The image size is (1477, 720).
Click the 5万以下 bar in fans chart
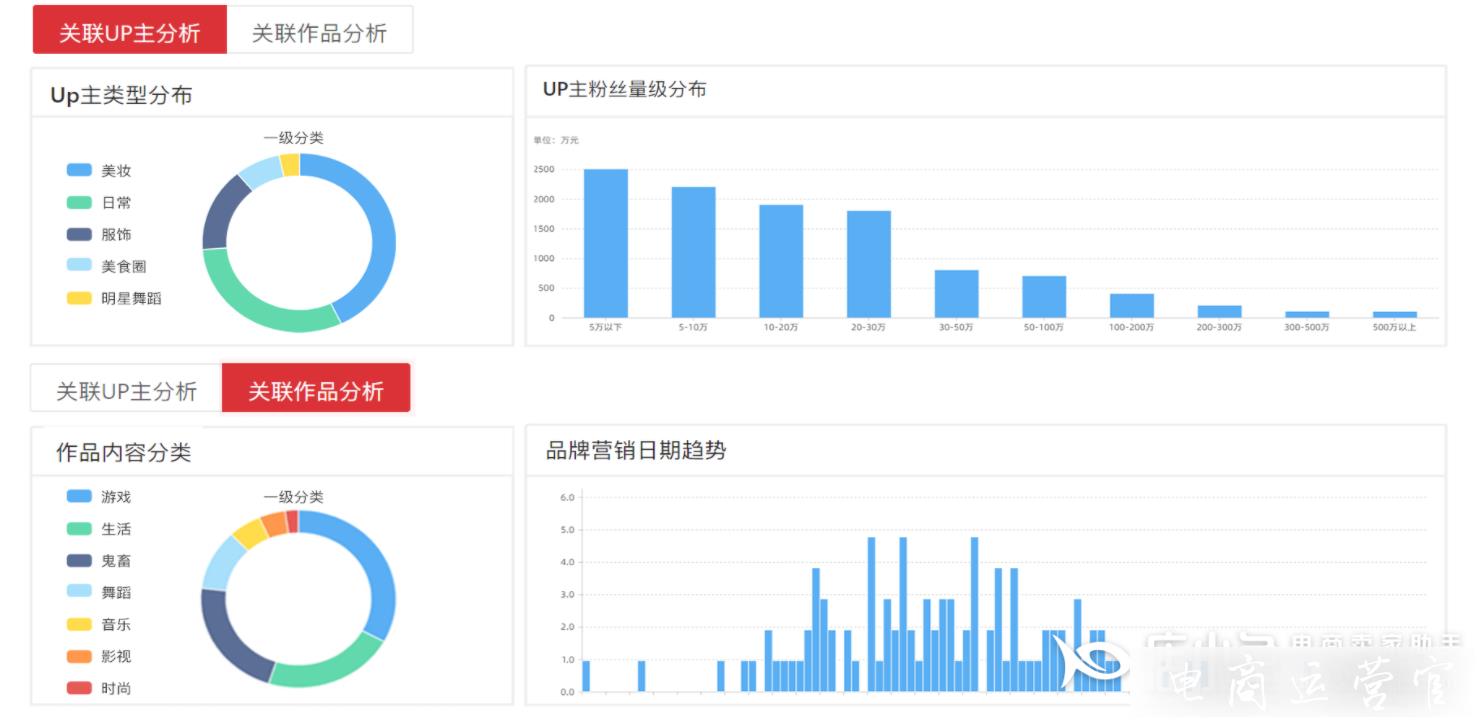pos(606,243)
